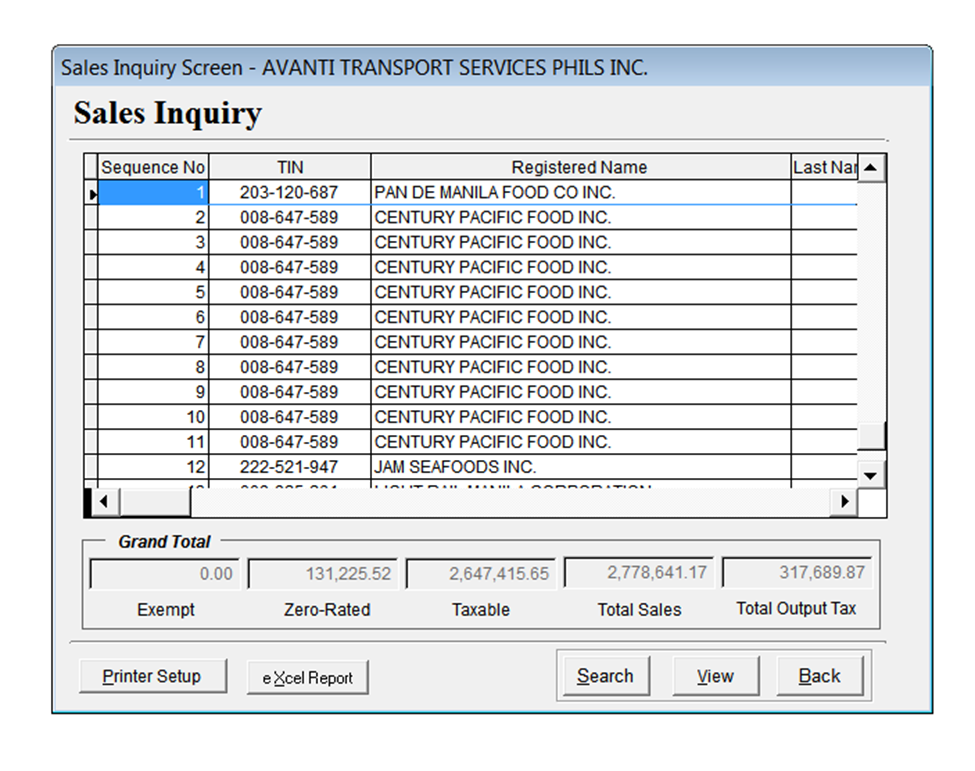975x771 pixels.
Task: Select the Last Name column header
Action: [825, 167]
